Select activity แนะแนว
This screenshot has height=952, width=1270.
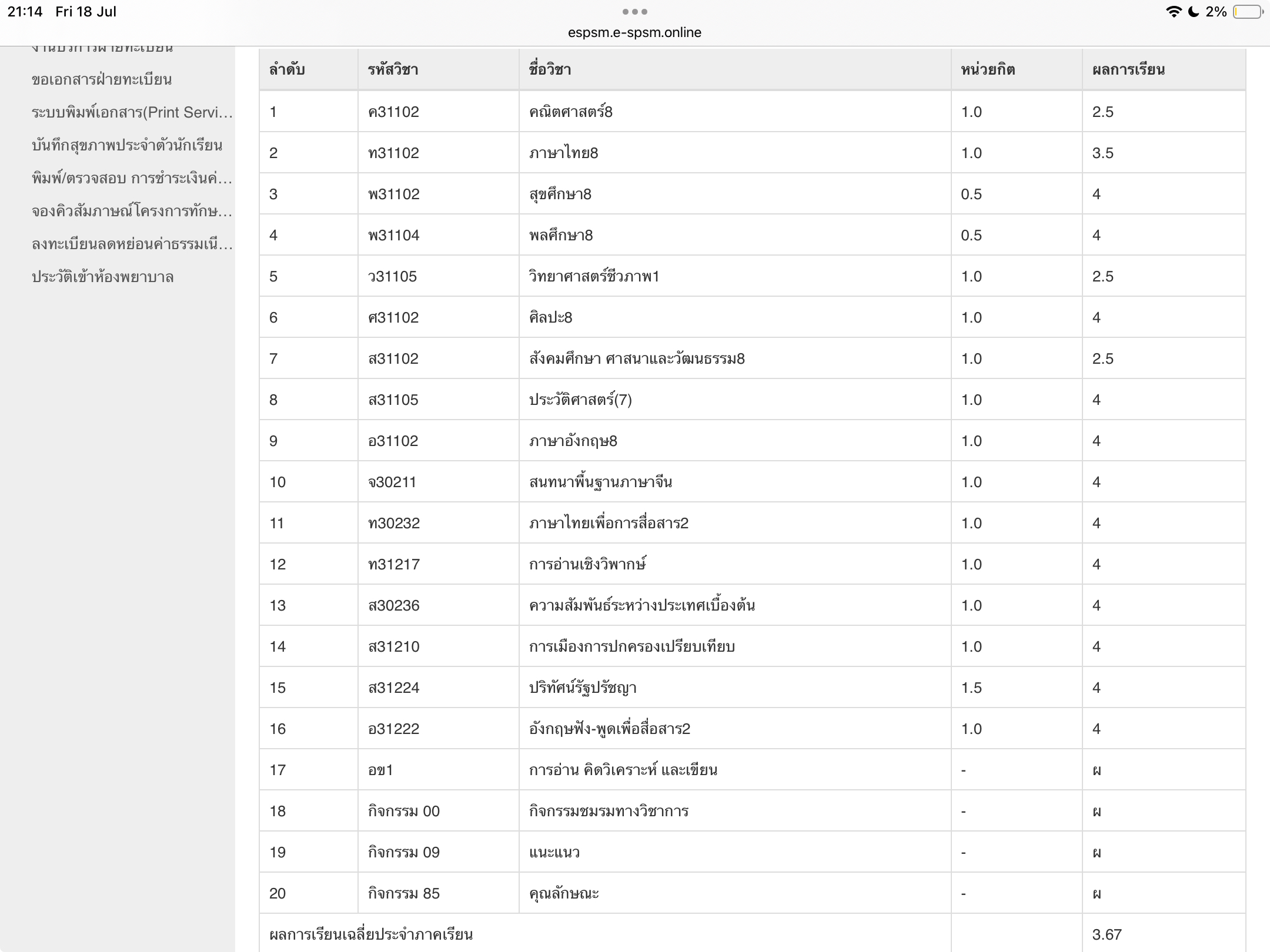554,852
